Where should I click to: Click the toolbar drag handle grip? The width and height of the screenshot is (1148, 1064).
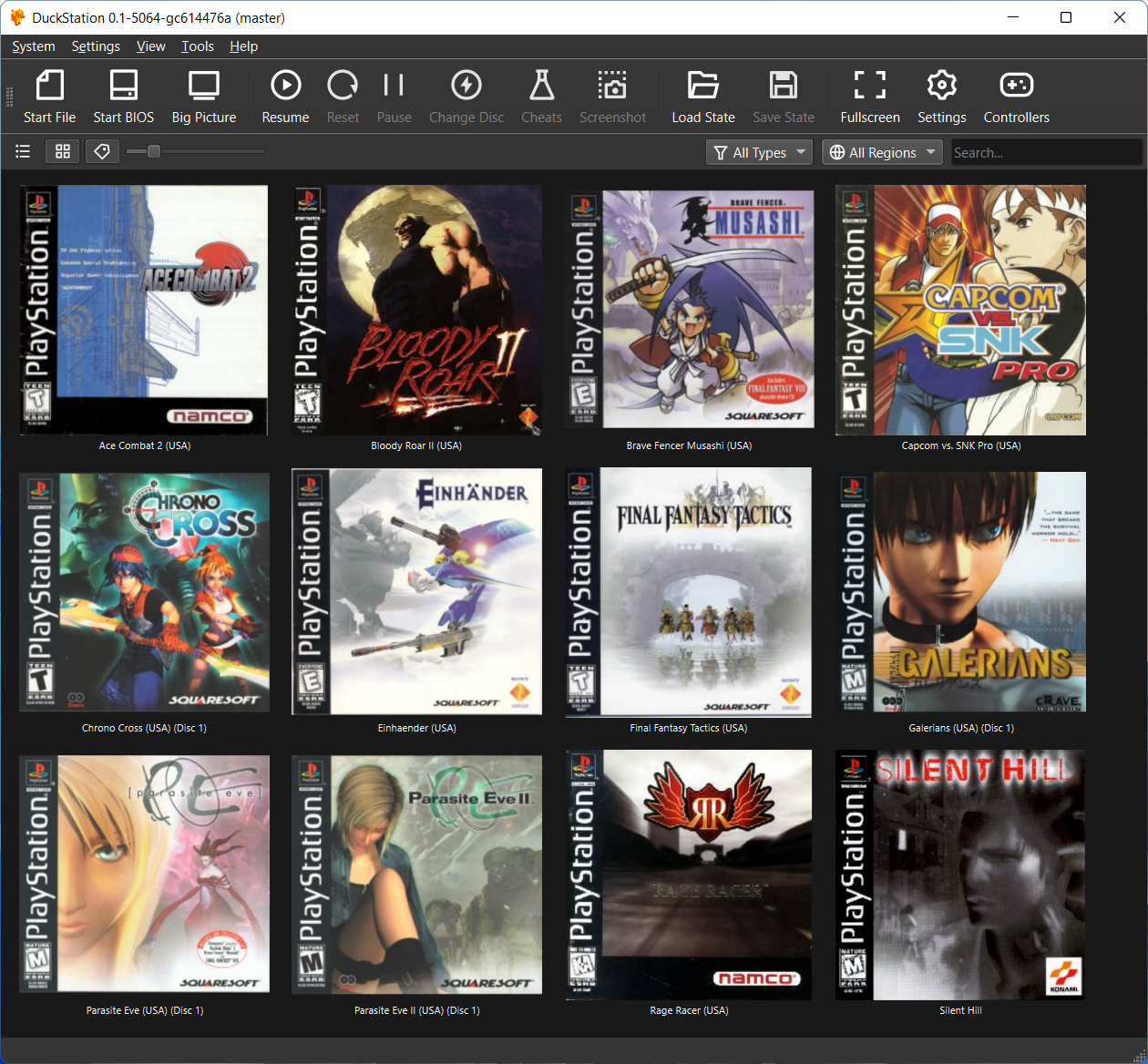point(9,97)
